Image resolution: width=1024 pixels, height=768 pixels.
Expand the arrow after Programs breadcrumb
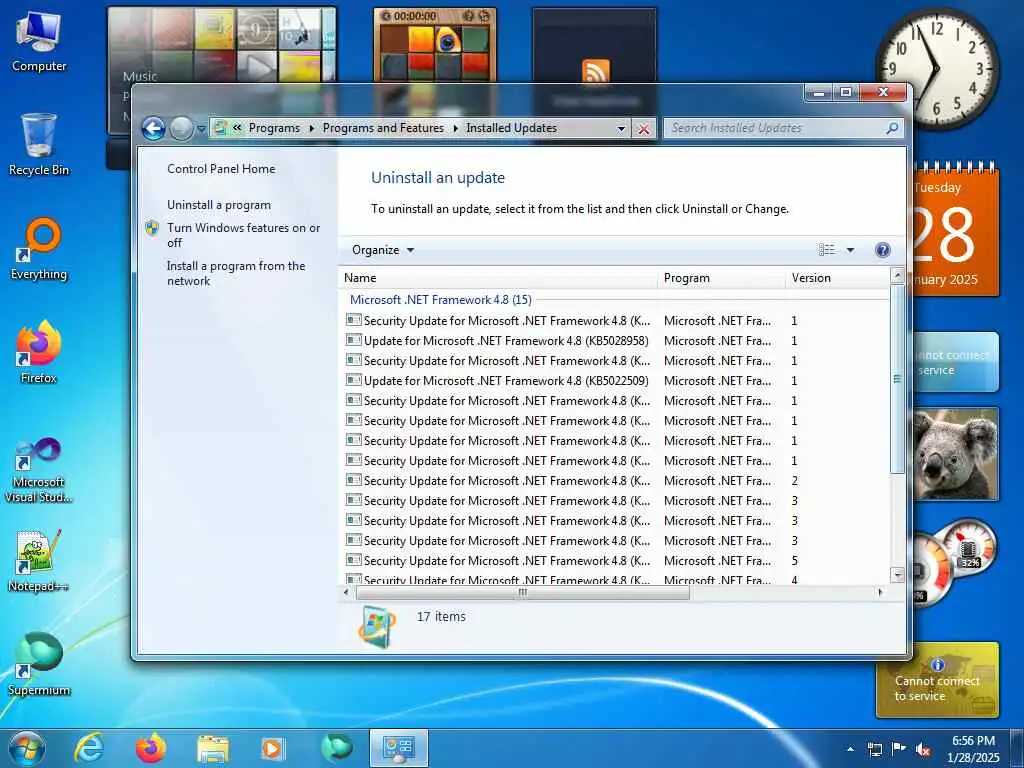point(312,129)
